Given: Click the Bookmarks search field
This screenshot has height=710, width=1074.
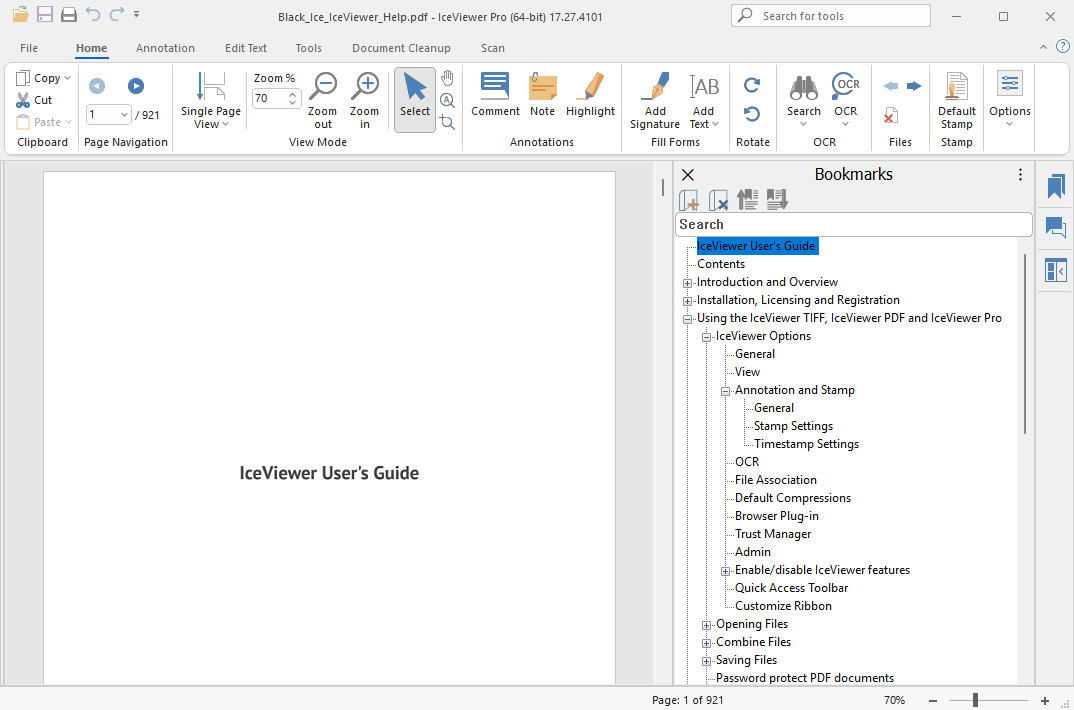Looking at the screenshot, I should coord(853,225).
